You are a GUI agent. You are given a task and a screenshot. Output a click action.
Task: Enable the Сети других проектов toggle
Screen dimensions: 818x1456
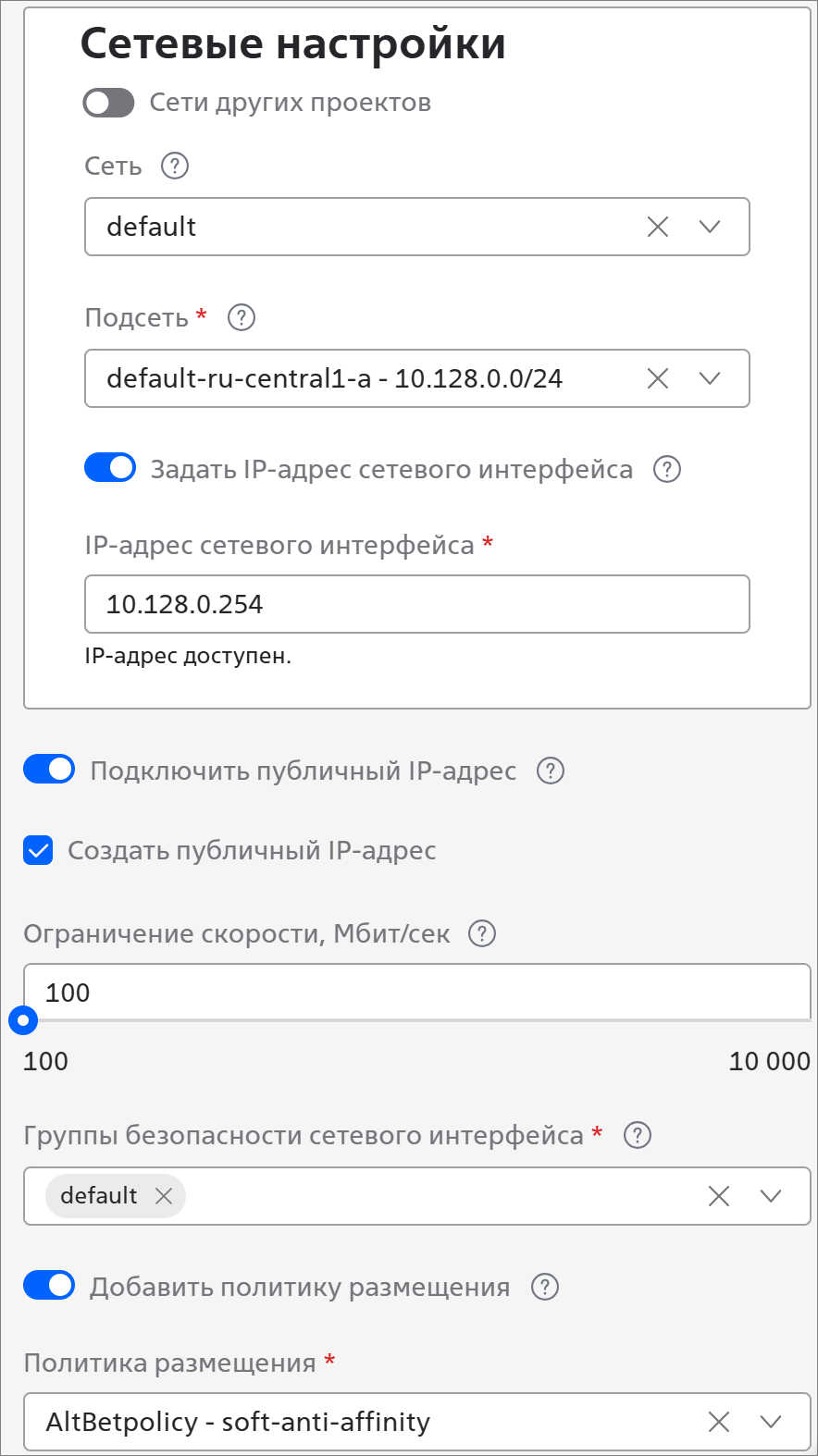pos(109,103)
